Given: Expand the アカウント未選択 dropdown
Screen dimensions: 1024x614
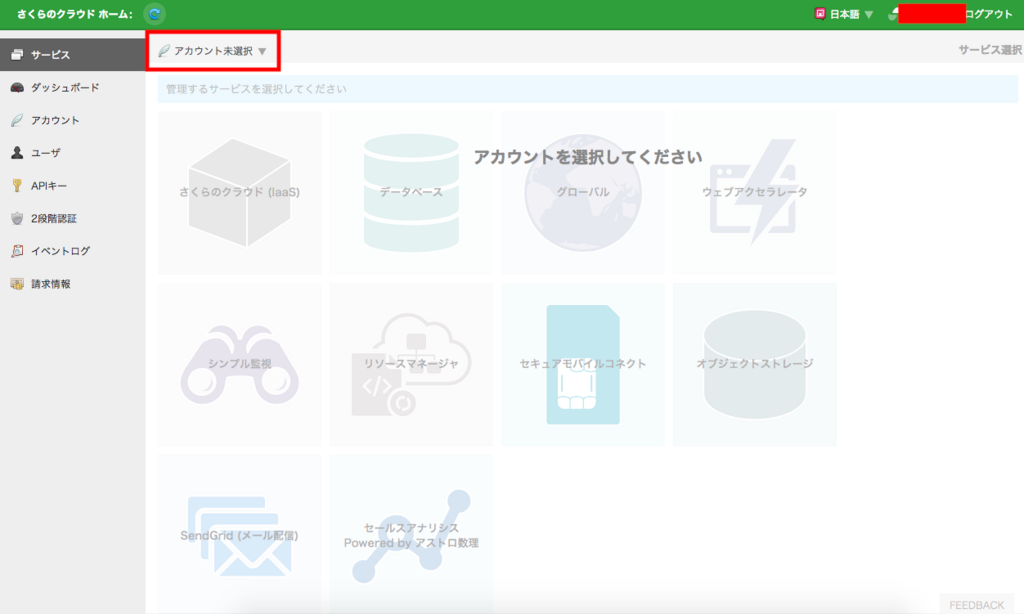Looking at the screenshot, I should click(x=213, y=51).
